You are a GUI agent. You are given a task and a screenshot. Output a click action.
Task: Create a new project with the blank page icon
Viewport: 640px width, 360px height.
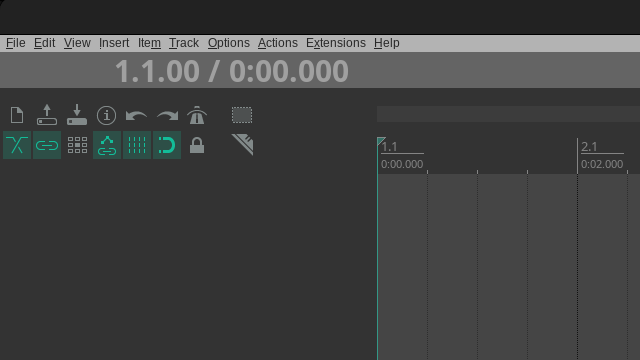pos(17,115)
